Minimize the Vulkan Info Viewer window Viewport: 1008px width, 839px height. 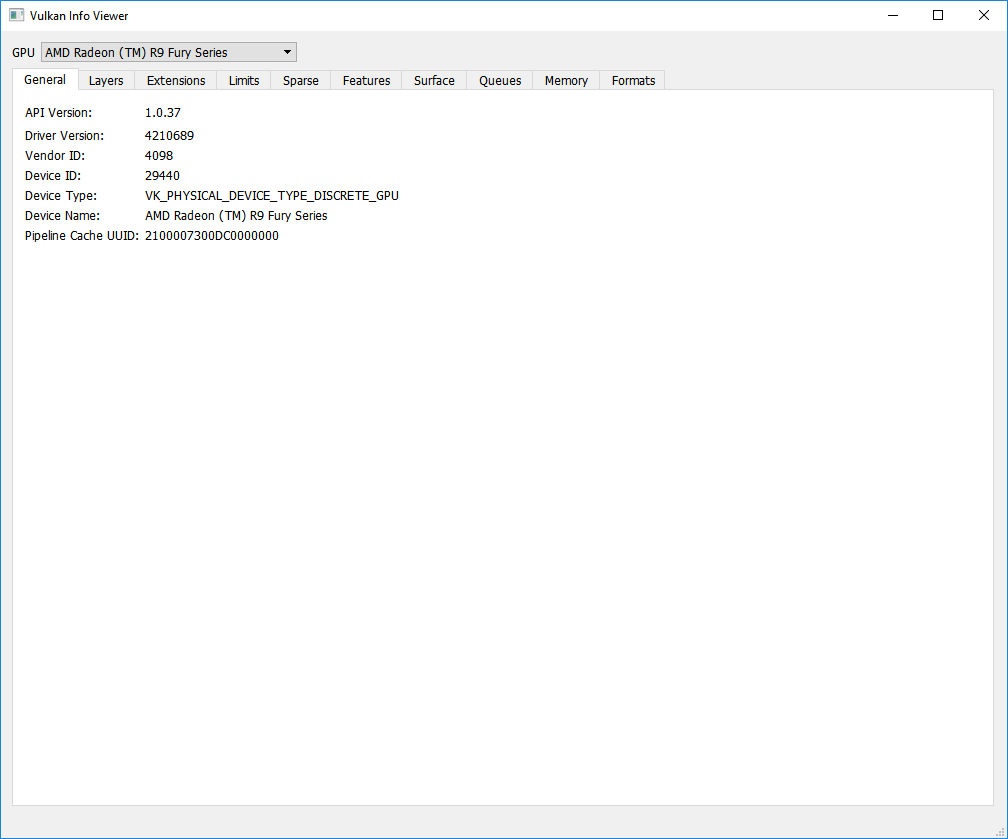point(893,15)
